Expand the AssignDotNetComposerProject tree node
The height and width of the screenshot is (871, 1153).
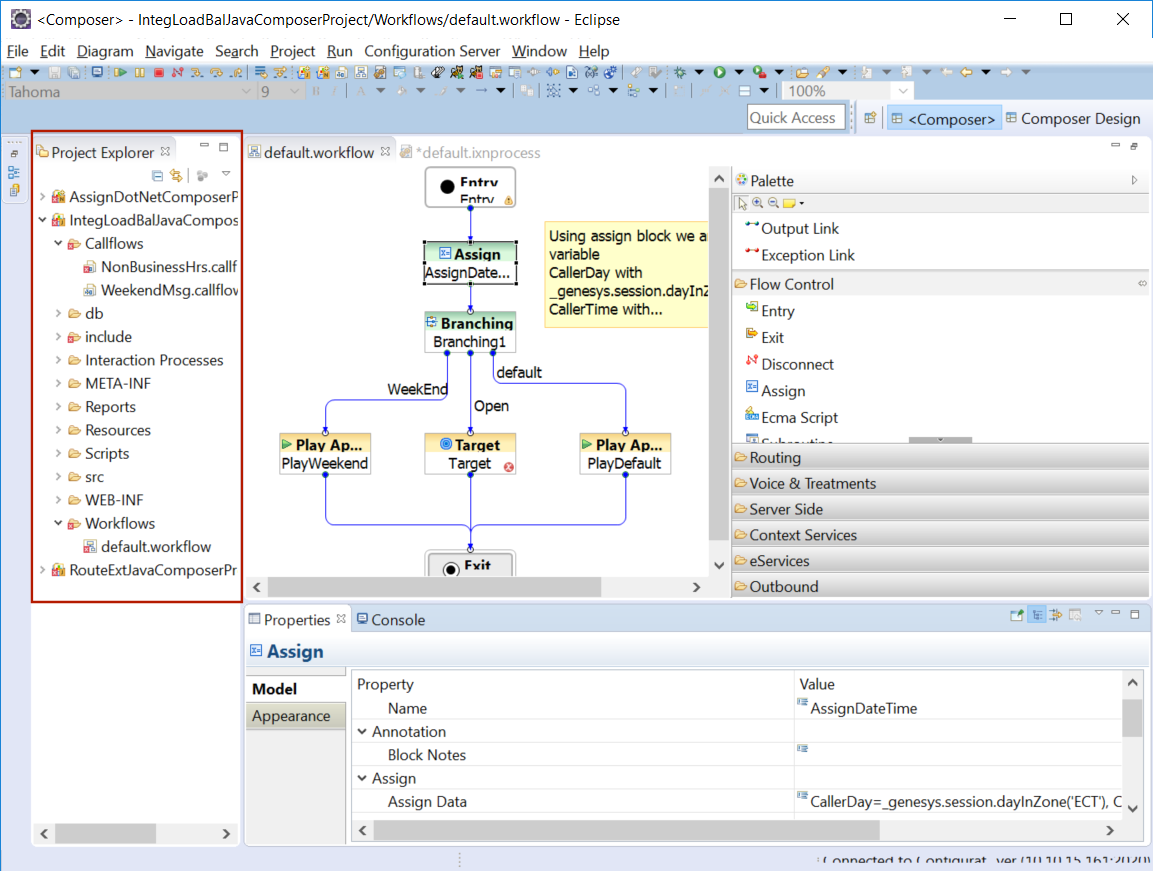(43, 196)
